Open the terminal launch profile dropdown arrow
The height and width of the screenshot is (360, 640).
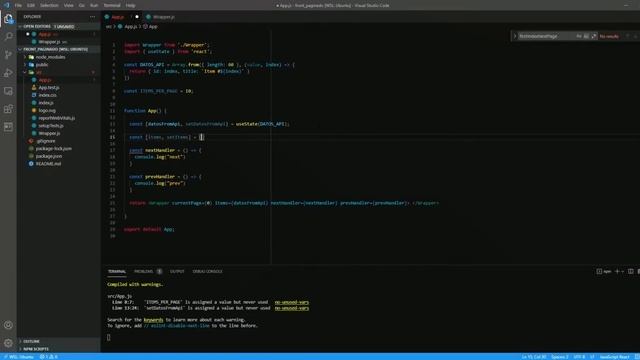point(622,271)
